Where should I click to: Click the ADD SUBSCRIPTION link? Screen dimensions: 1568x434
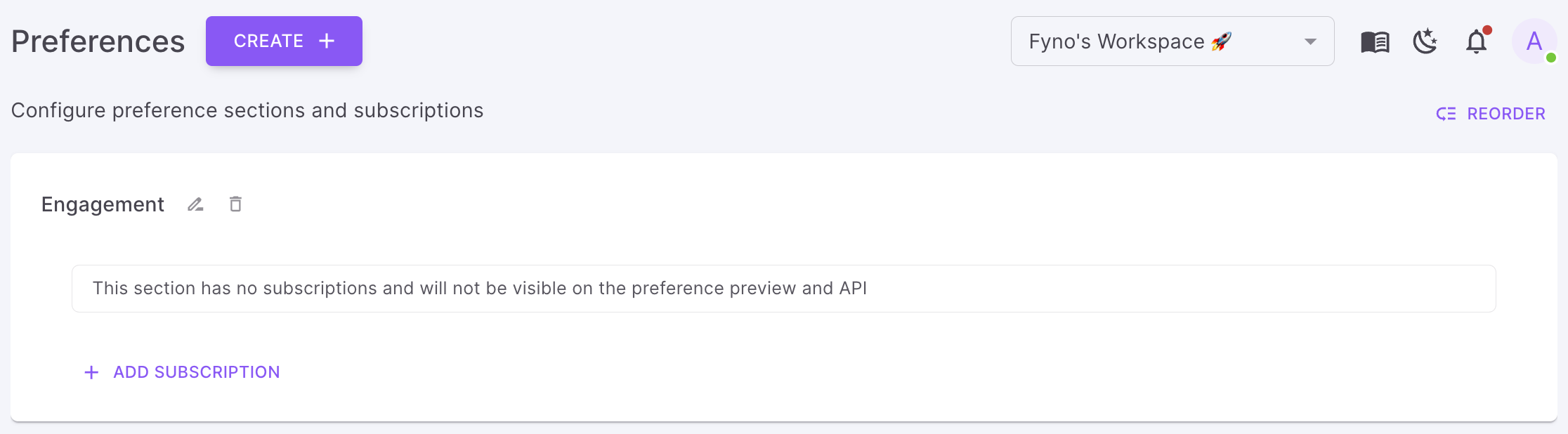(197, 372)
